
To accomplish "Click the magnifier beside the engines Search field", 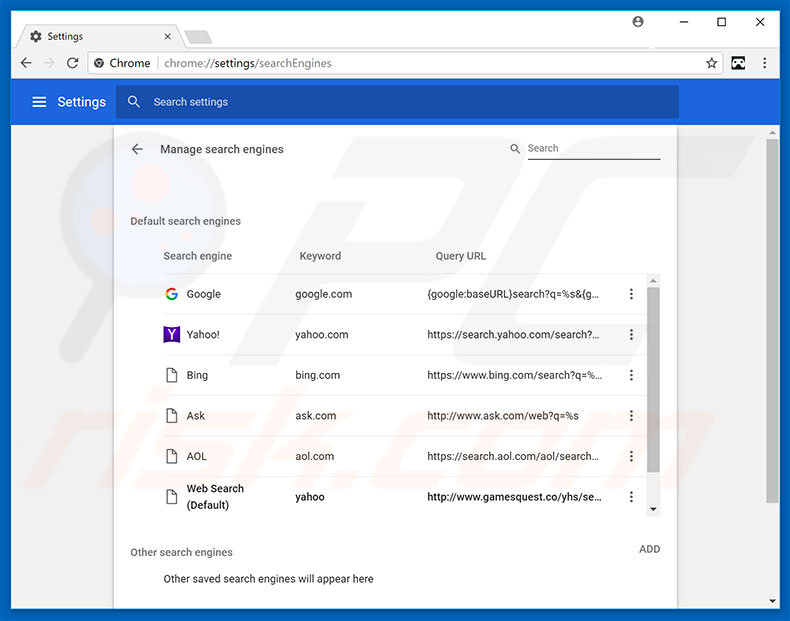I will pyautogui.click(x=515, y=149).
